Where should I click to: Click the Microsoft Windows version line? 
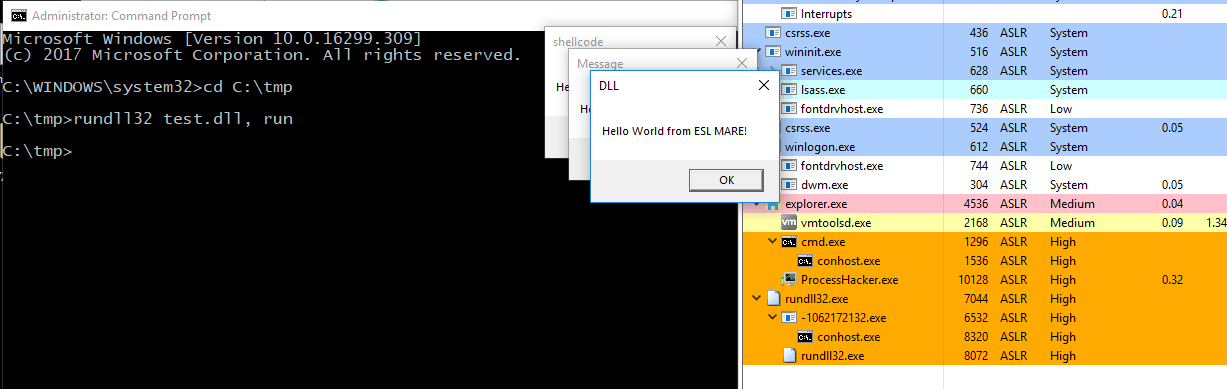[x=212, y=38]
